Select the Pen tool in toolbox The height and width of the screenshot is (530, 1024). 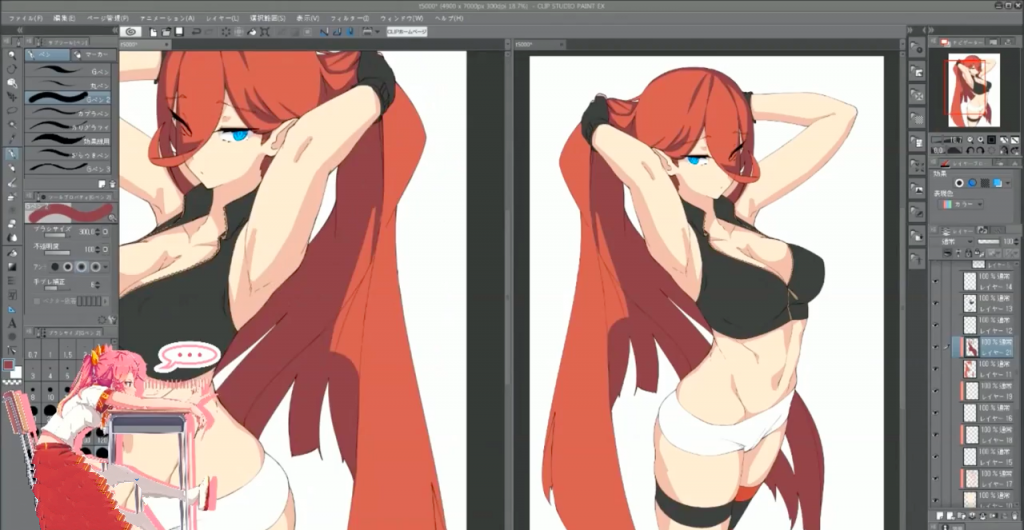(12, 155)
